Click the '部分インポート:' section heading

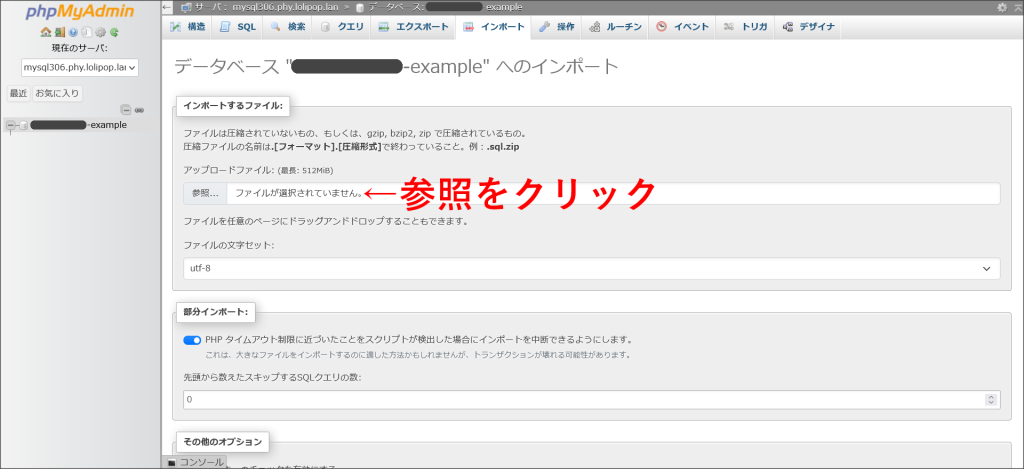216,312
